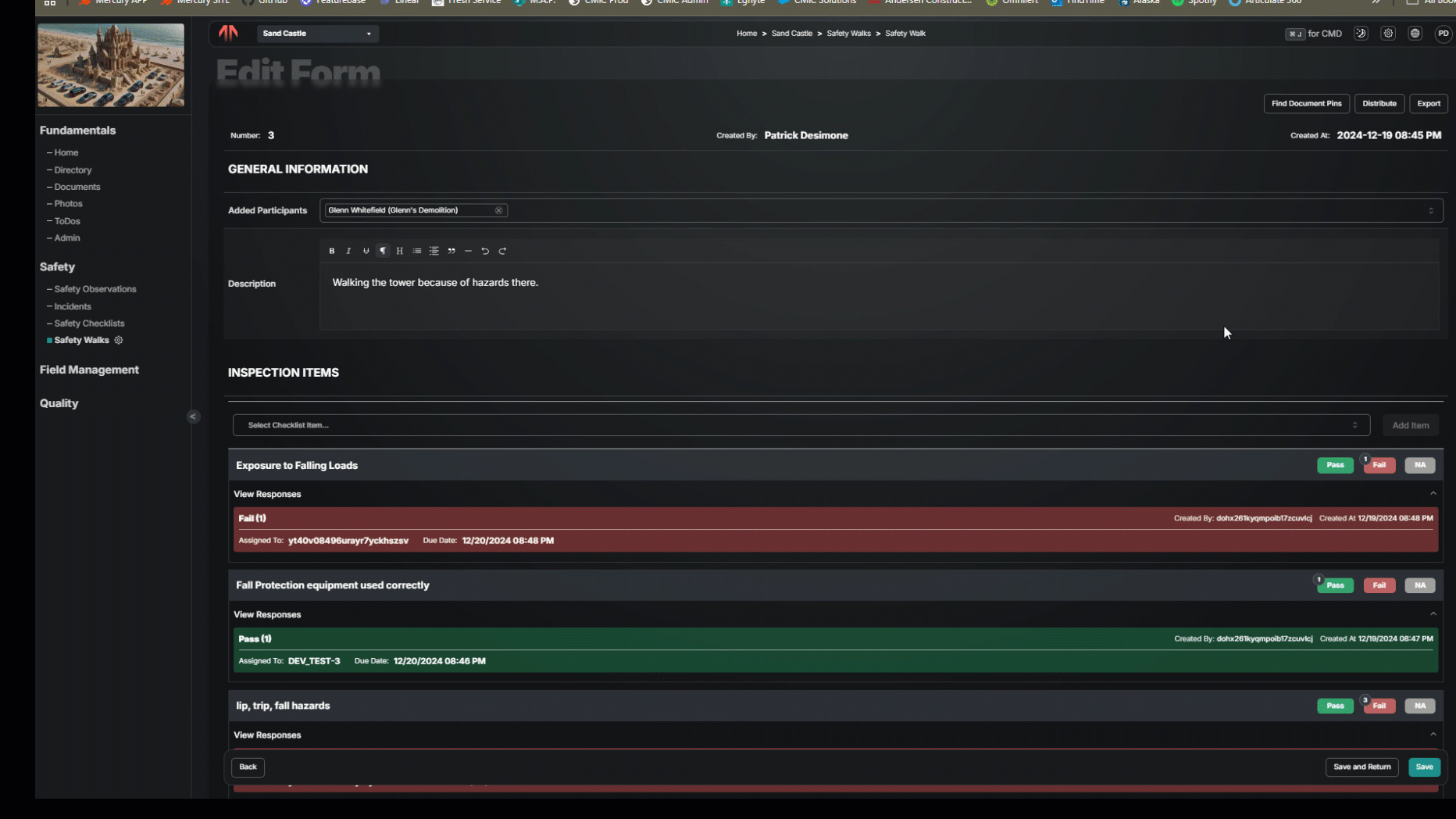The image size is (1456, 819).
Task: Open the Select Checklist Item dropdown
Action: click(x=801, y=425)
